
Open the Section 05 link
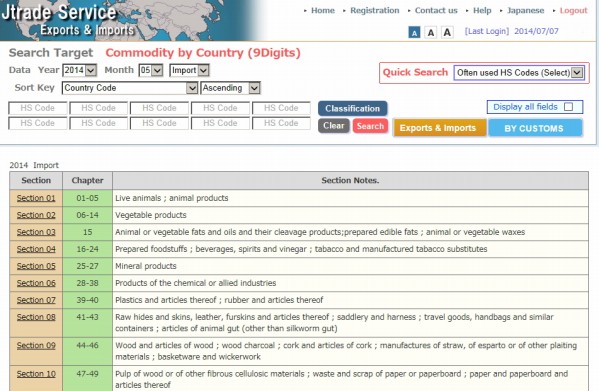[x=36, y=266]
